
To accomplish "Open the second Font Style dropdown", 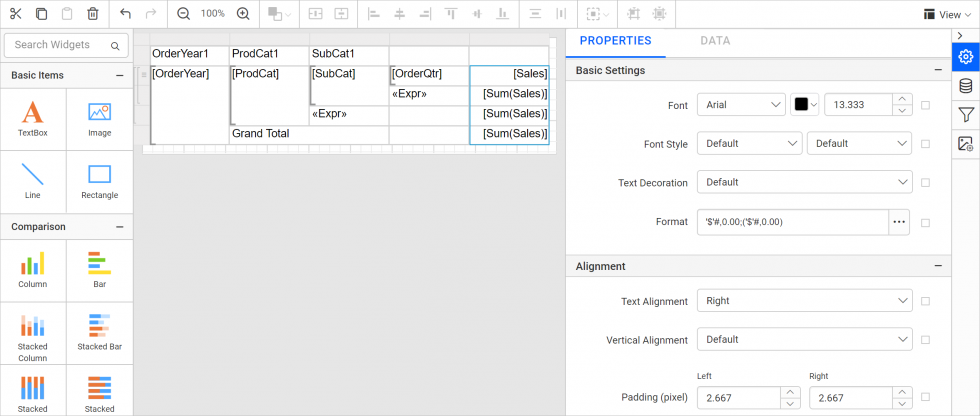I will pos(859,144).
